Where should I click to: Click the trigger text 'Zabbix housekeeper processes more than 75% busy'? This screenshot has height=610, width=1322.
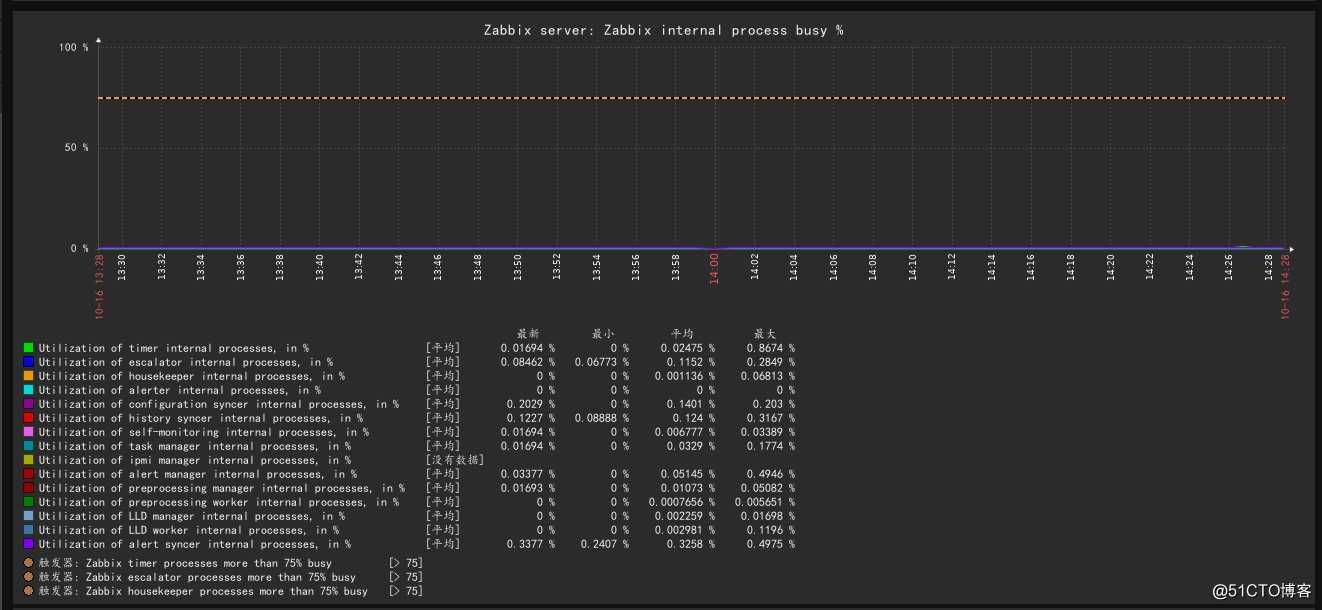[227, 591]
